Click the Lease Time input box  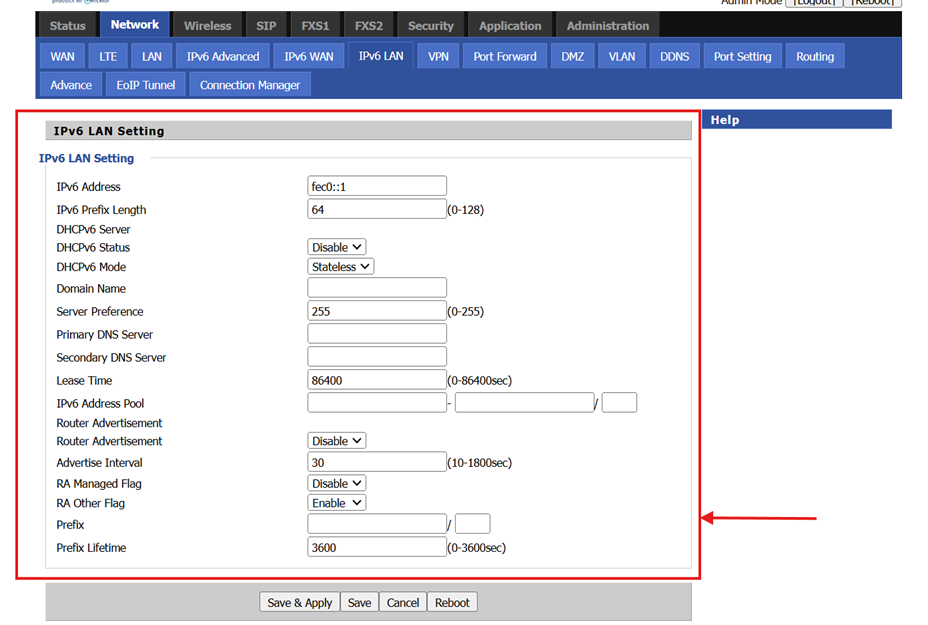(x=376, y=381)
